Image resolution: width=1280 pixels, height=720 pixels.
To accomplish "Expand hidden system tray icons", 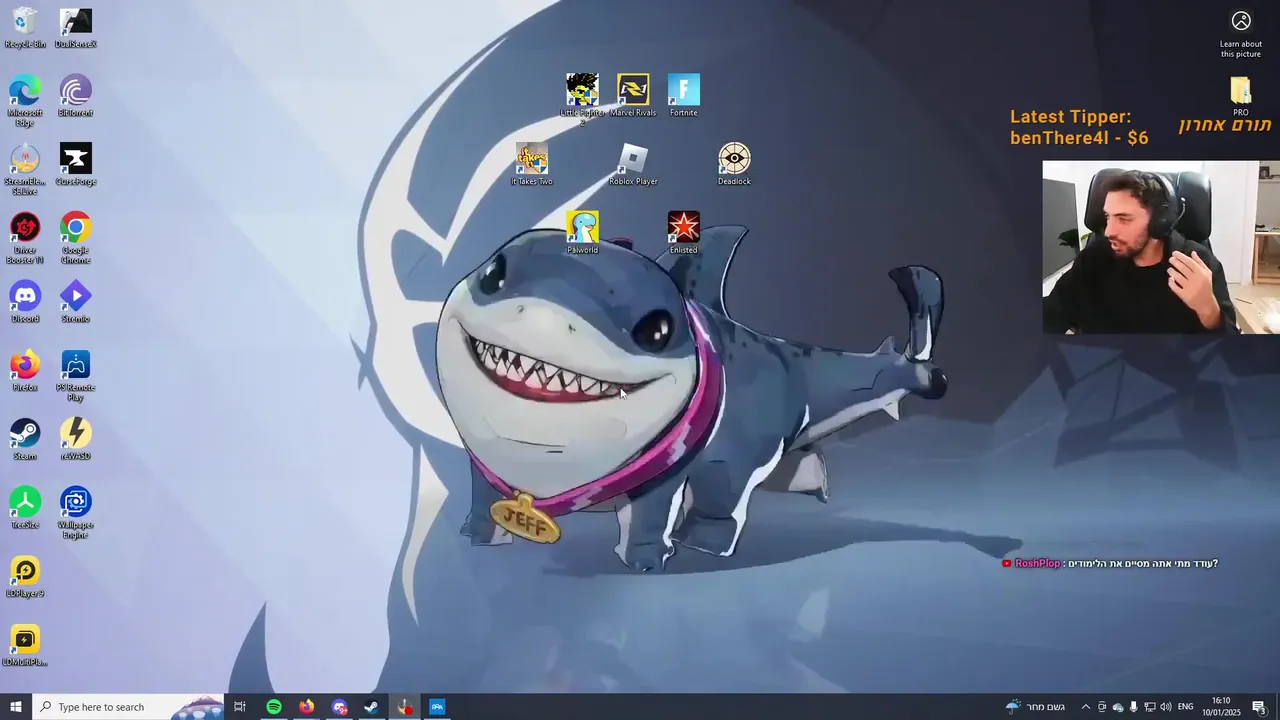I will pos(1085,707).
